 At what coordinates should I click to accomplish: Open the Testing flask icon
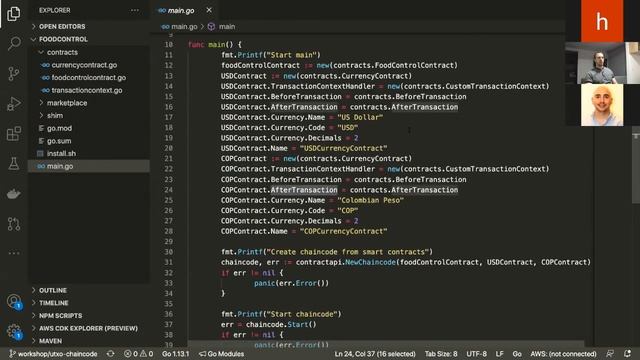13,164
